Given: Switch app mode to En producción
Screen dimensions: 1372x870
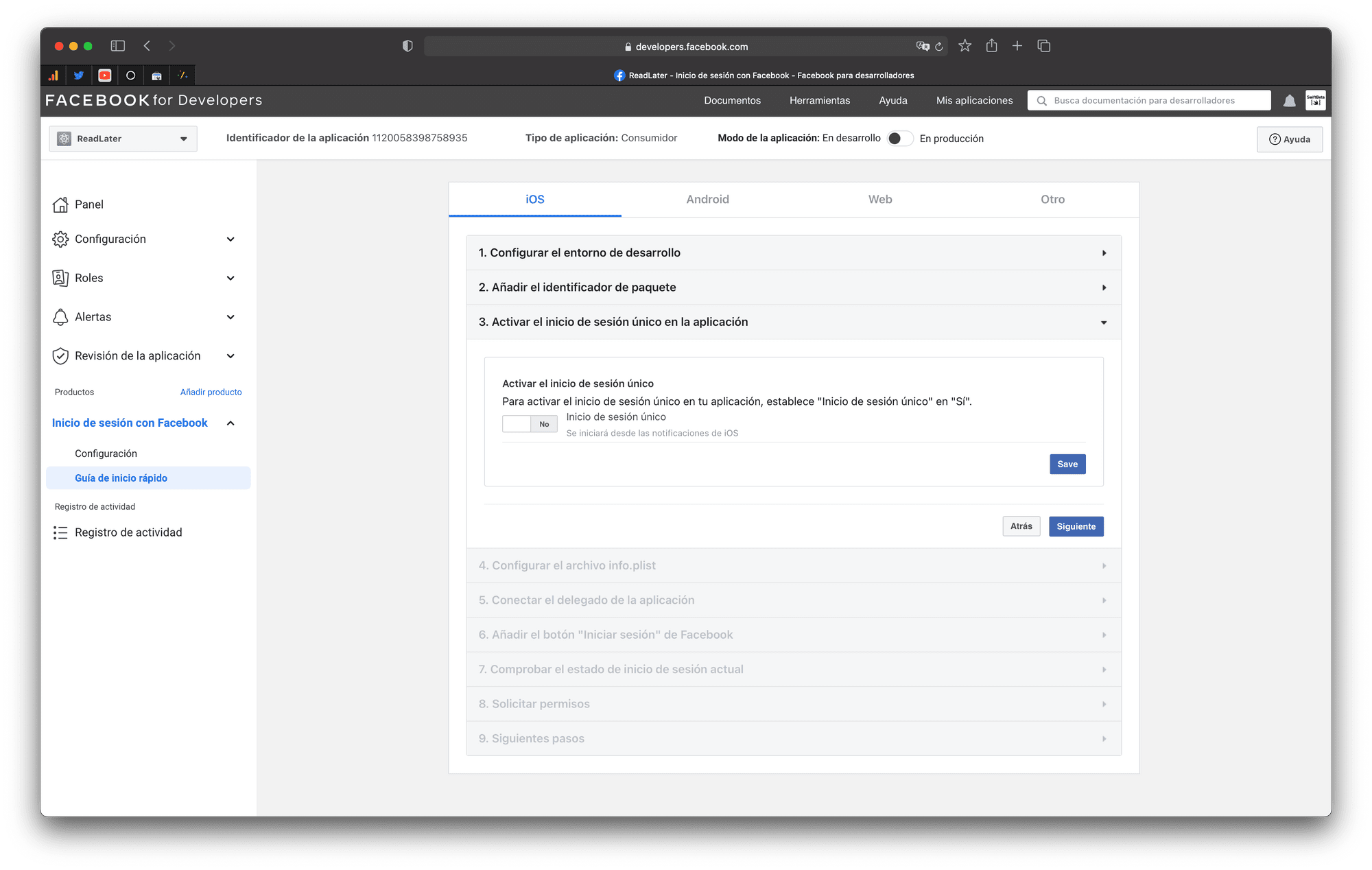Looking at the screenshot, I should (x=899, y=139).
